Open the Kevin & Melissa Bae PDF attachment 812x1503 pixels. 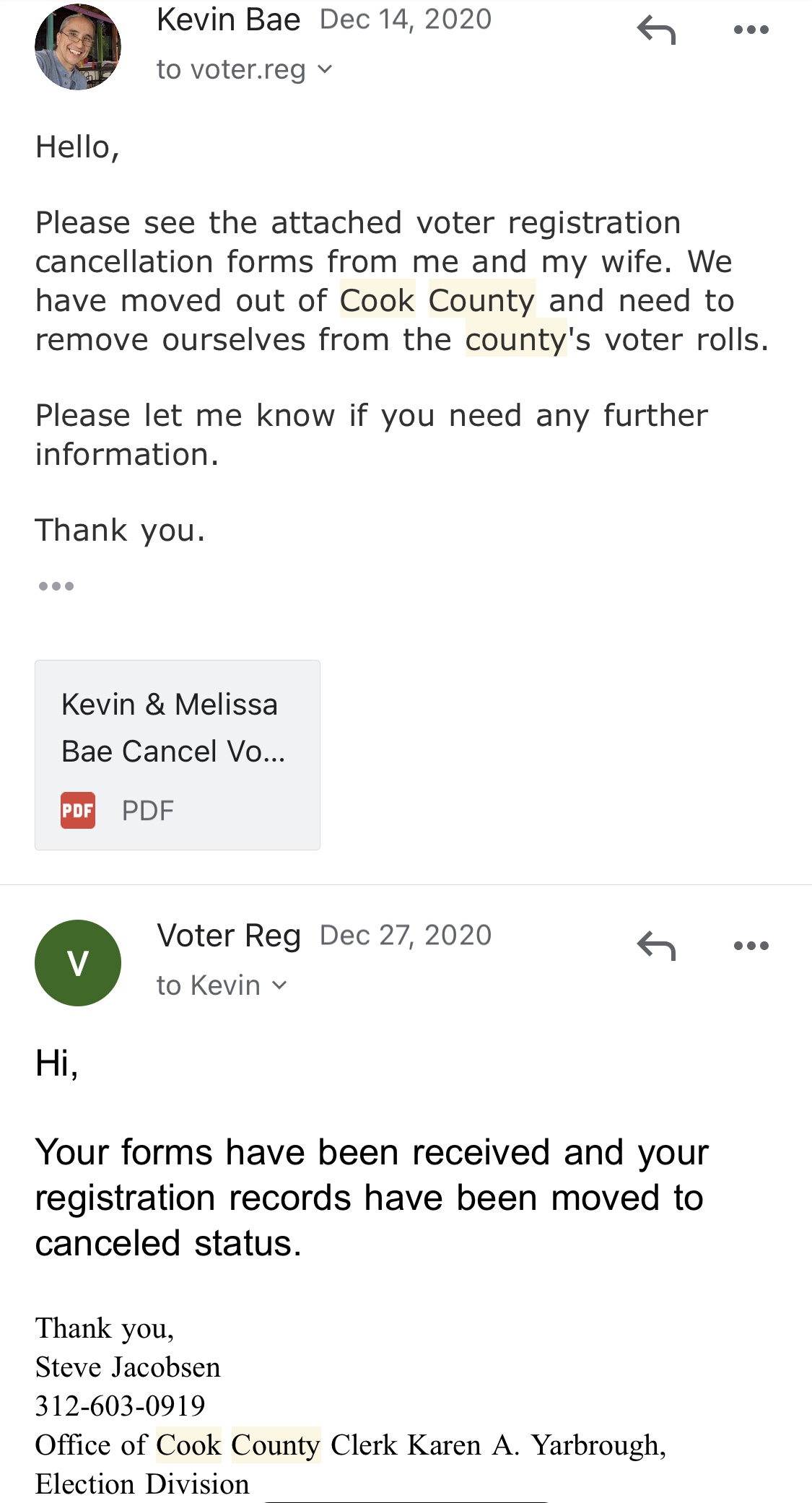[x=177, y=754]
